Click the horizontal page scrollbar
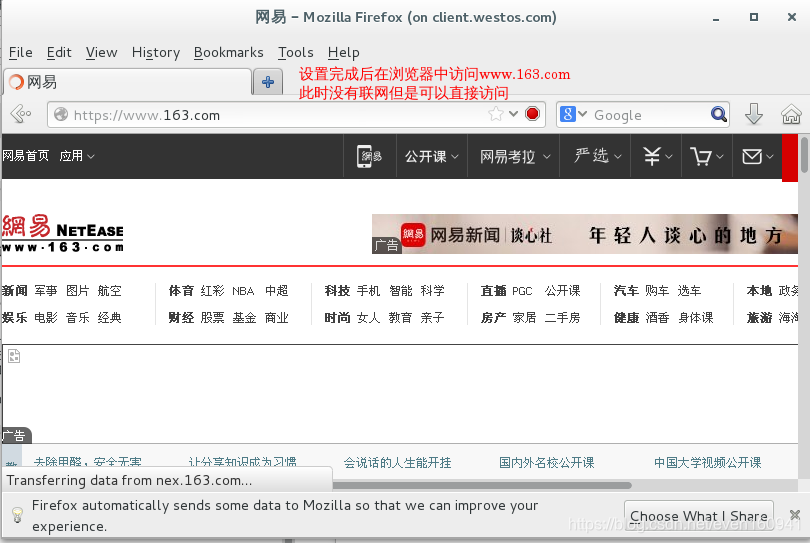 pyautogui.click(x=481, y=485)
